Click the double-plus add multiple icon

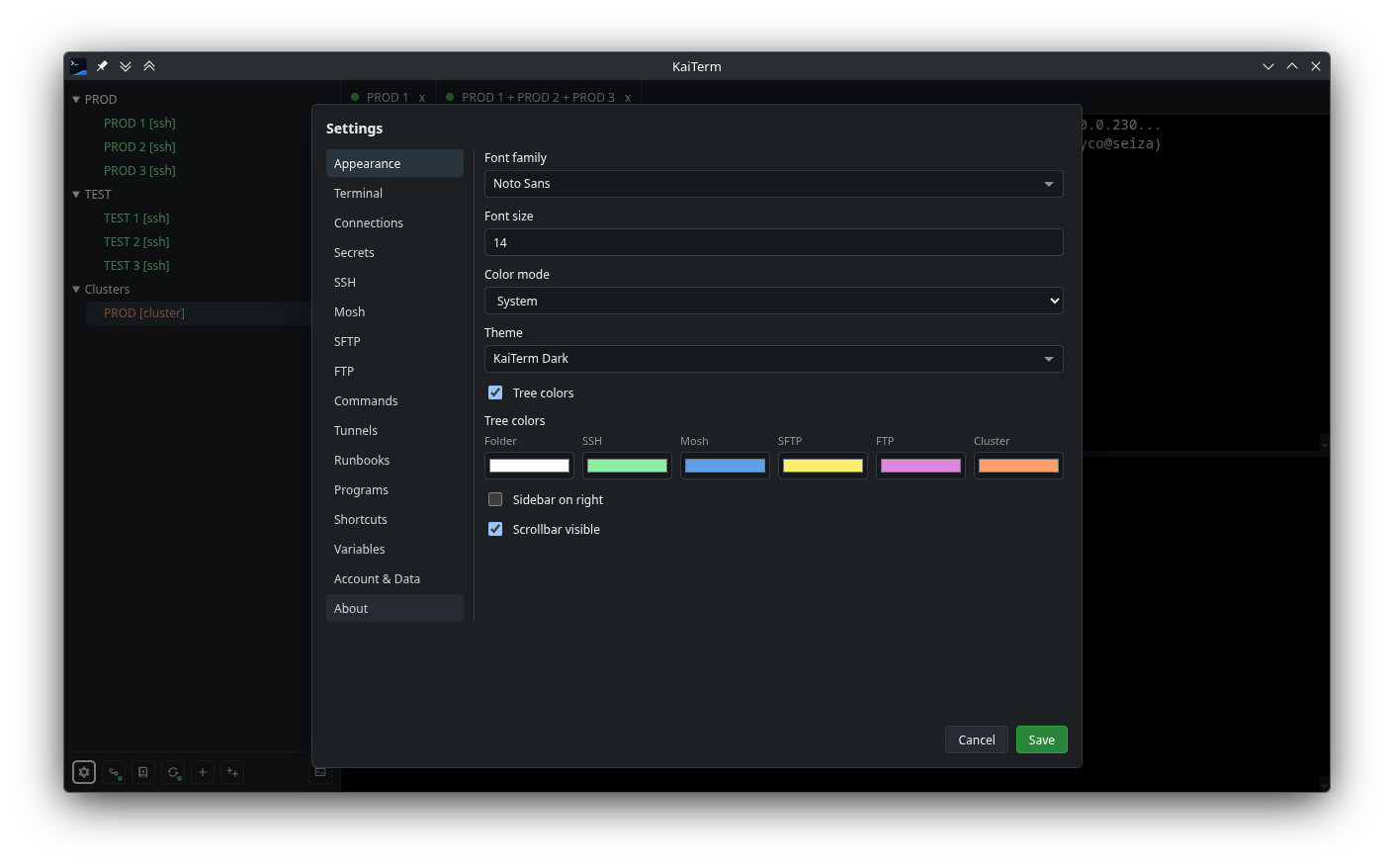[x=232, y=772]
